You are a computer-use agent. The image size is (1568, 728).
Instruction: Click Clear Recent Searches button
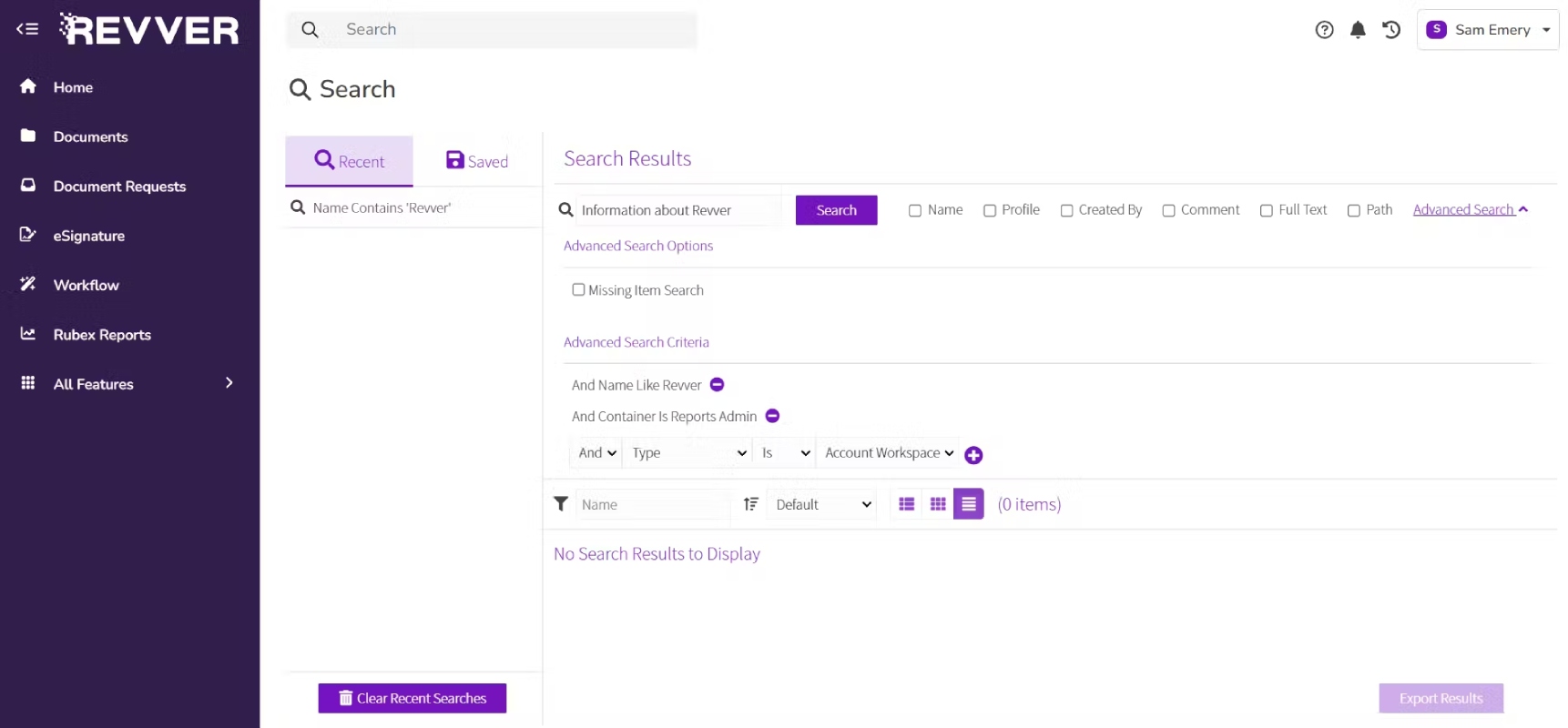click(412, 698)
